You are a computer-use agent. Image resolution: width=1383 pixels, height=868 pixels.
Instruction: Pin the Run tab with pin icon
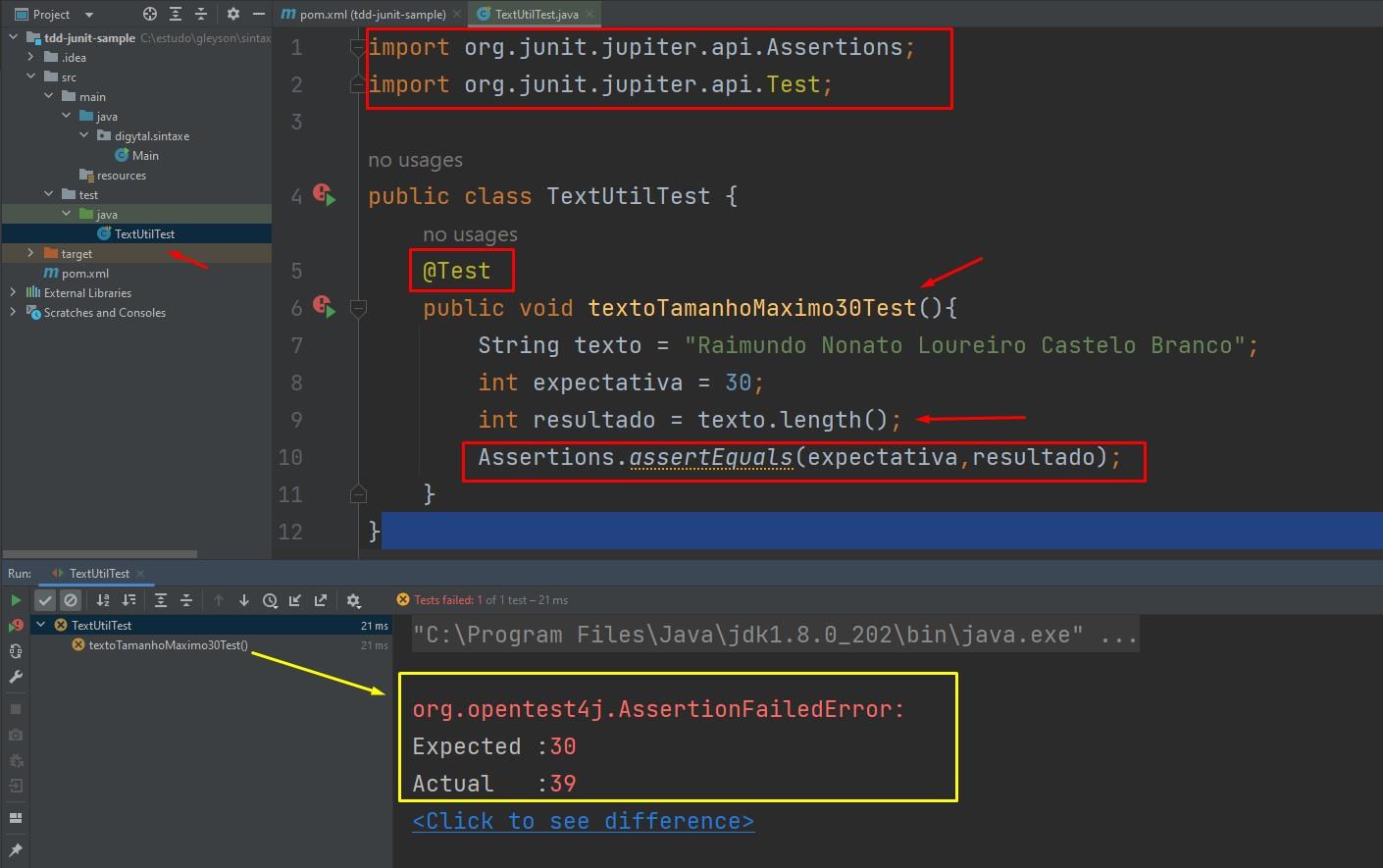tap(16, 850)
